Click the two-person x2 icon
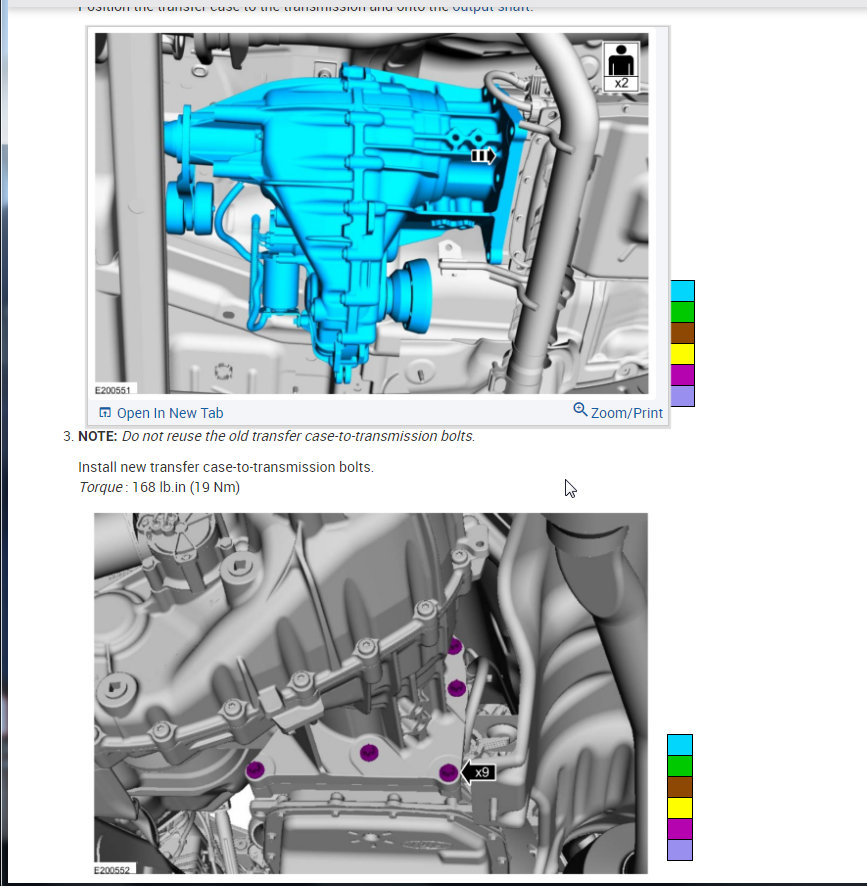Viewport: 867px width, 886px height. pyautogui.click(x=621, y=67)
